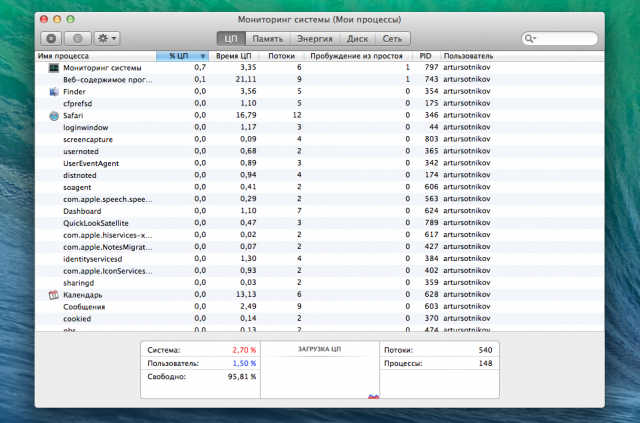Click the Safari compass icon
The image size is (640, 423).
pyautogui.click(x=53, y=115)
